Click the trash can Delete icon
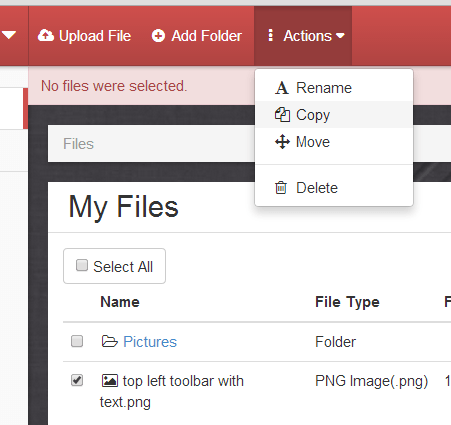Viewport: 451px width, 425px height. pyautogui.click(x=281, y=188)
